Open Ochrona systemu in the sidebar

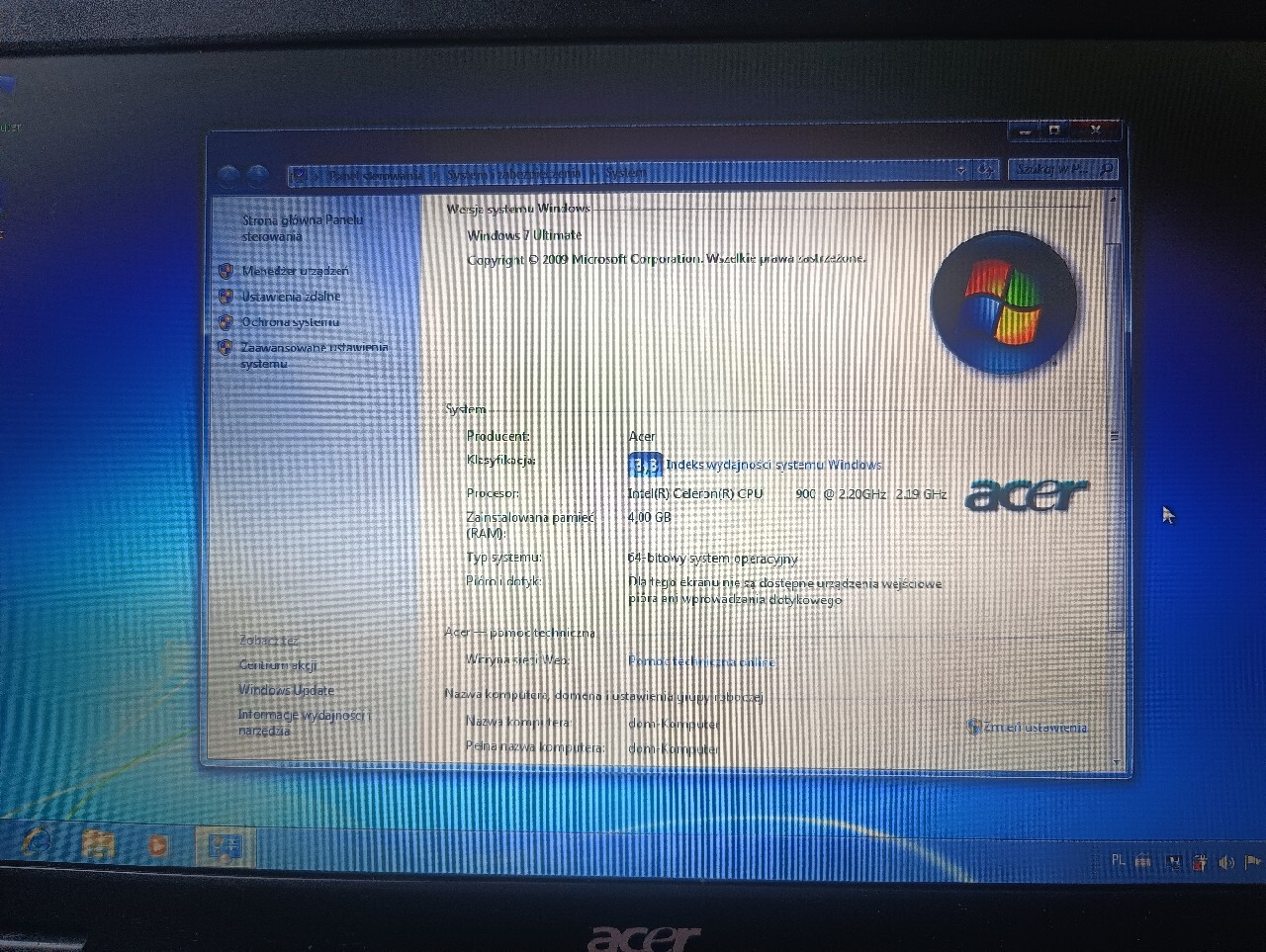pyautogui.click(x=290, y=322)
